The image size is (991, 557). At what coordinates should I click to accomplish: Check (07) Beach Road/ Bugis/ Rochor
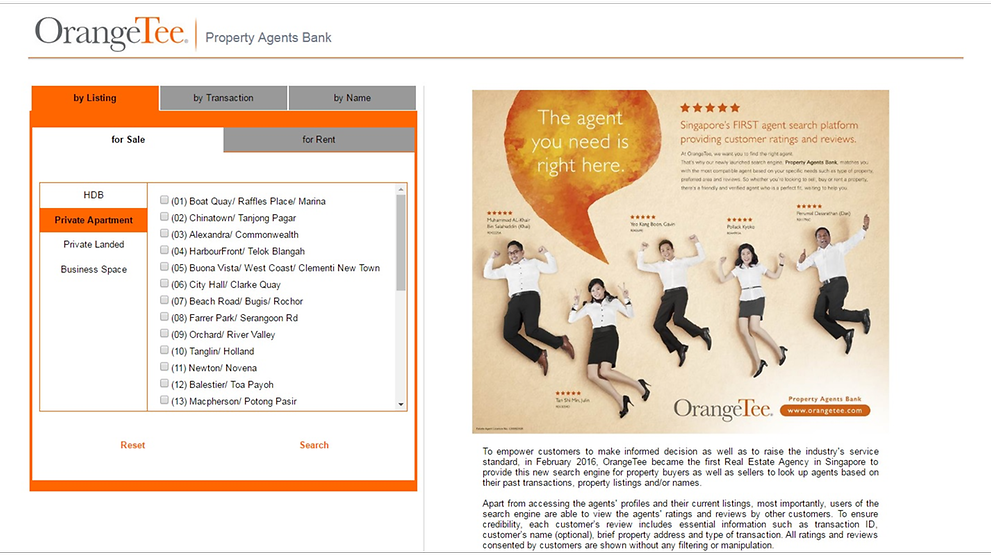coord(164,300)
